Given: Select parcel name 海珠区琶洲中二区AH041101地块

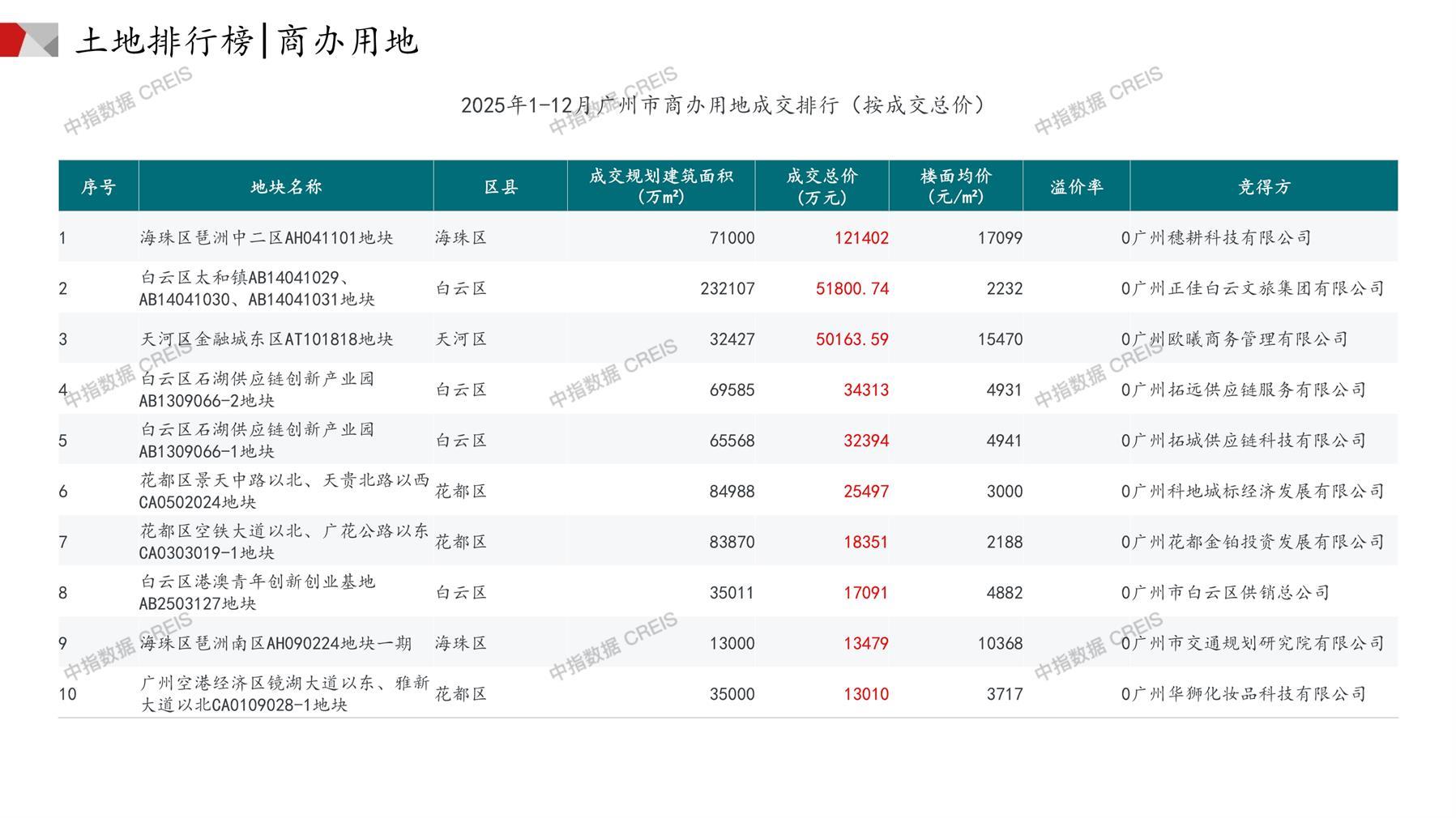Looking at the screenshot, I should pyautogui.click(x=267, y=238).
